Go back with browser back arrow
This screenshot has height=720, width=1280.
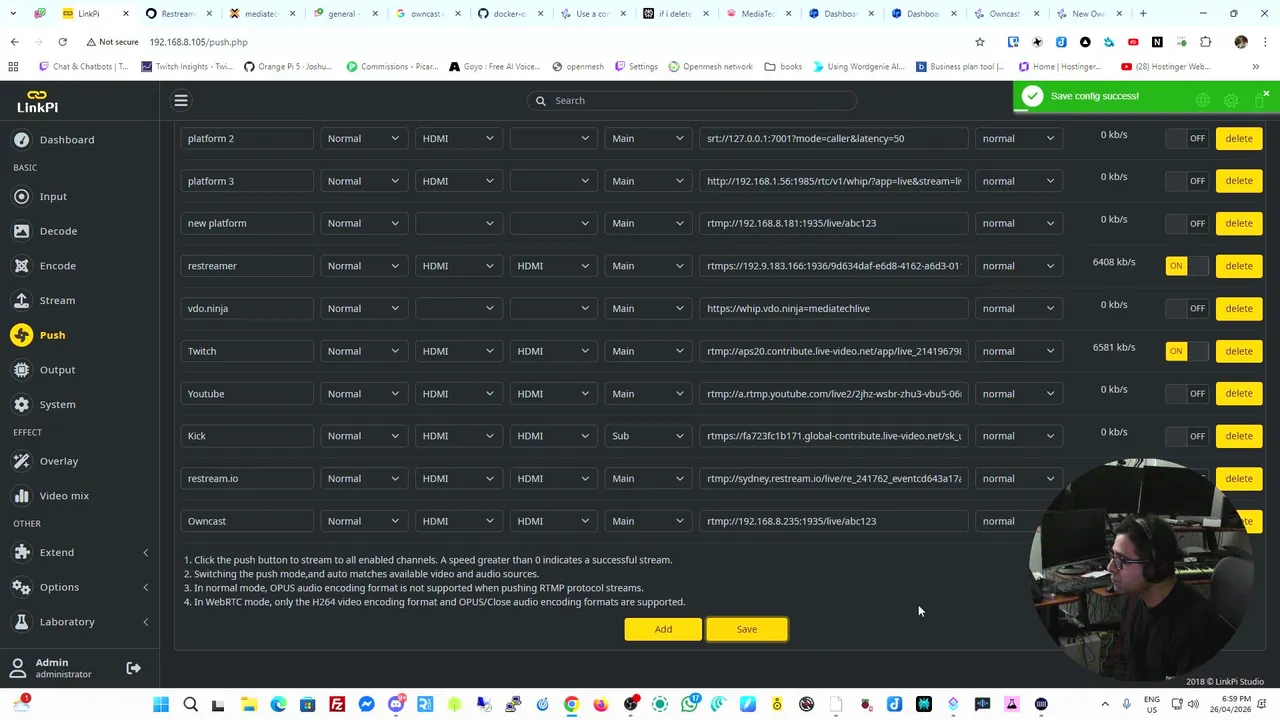point(14,42)
